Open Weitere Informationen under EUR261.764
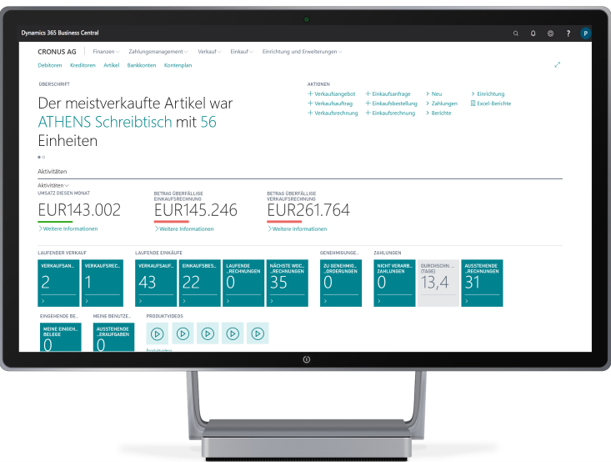611x462 pixels. coord(297,229)
